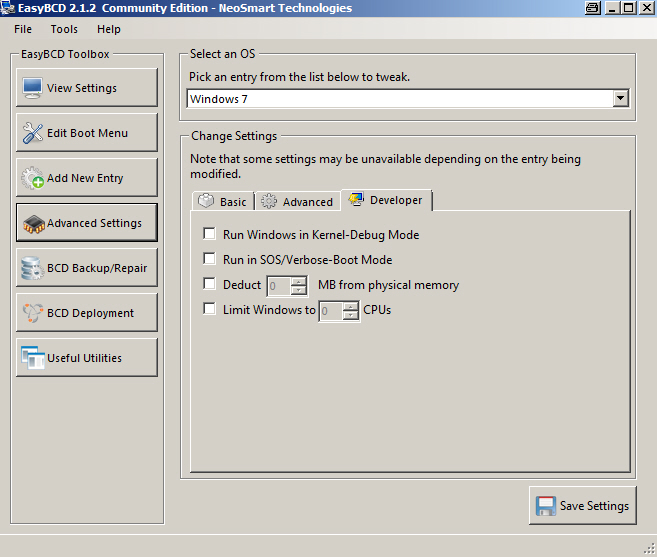Screen dimensions: 657x557
Task: Click the chip icon on Advanced Settings
Action: click(x=34, y=224)
